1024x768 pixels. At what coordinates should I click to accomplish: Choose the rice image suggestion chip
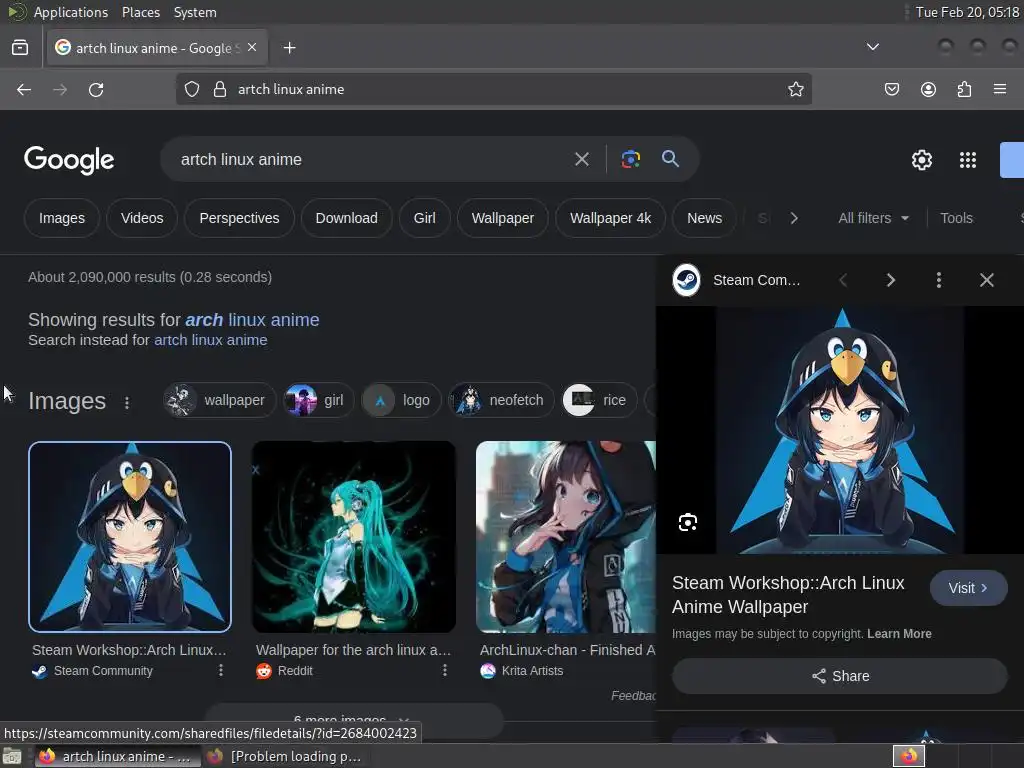(x=600, y=400)
